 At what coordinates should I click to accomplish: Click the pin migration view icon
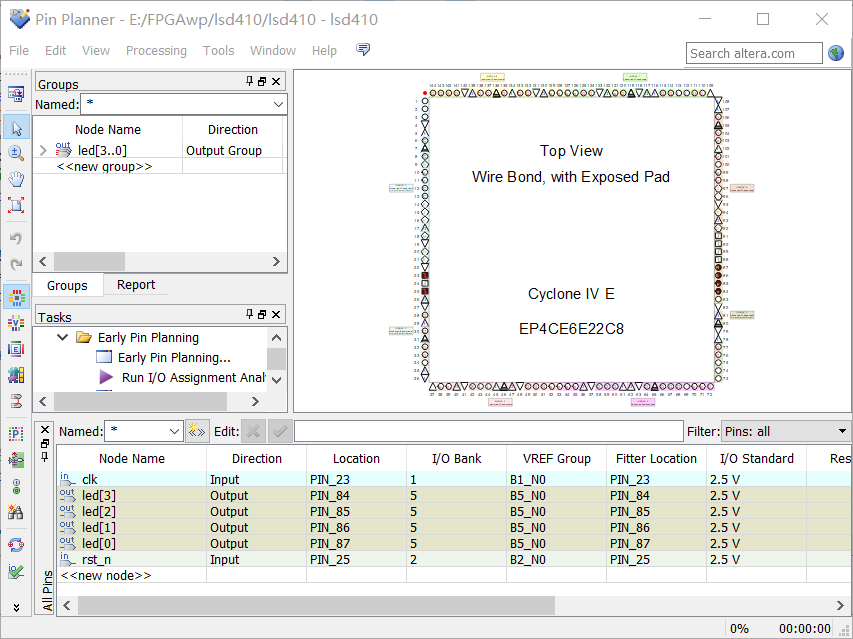click(x=16, y=460)
